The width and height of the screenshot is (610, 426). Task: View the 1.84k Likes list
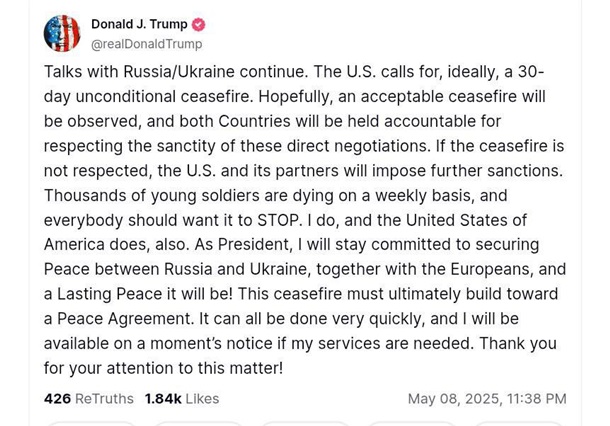pyautogui.click(x=181, y=398)
